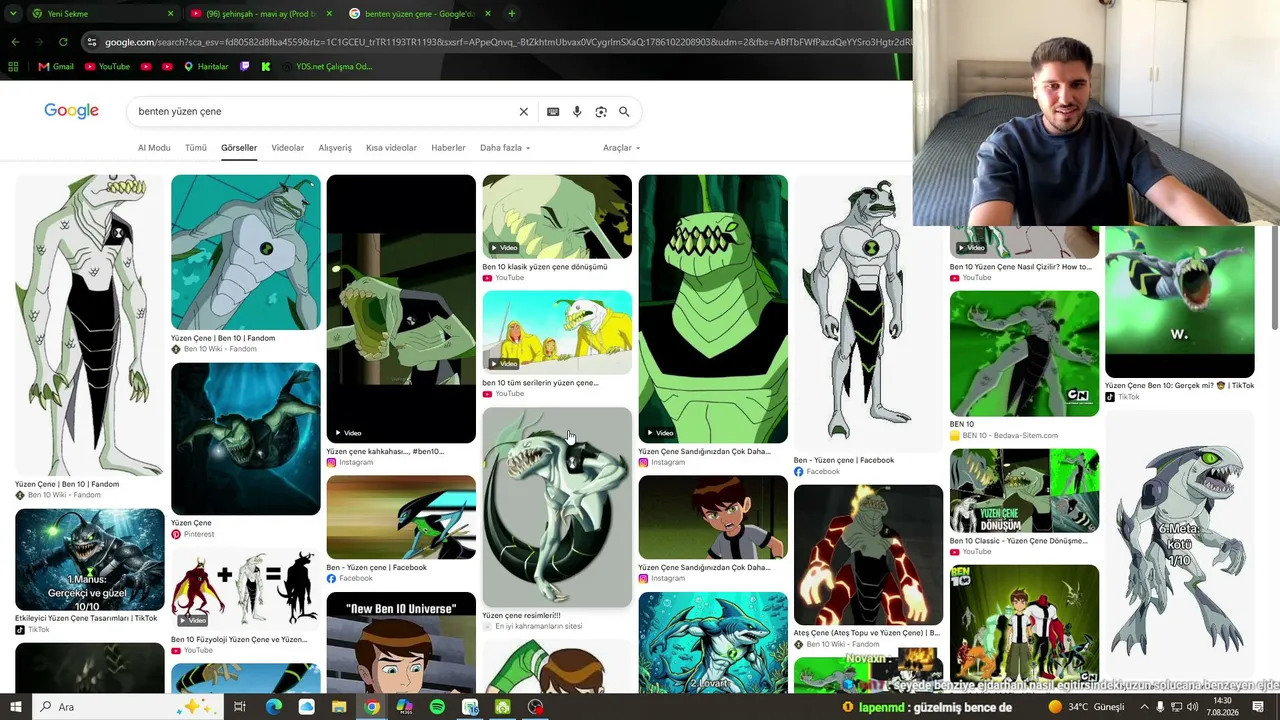Viewport: 1280px width, 720px height.
Task: Open the YouTube bookmark labeled YouTube
Action: [107, 67]
